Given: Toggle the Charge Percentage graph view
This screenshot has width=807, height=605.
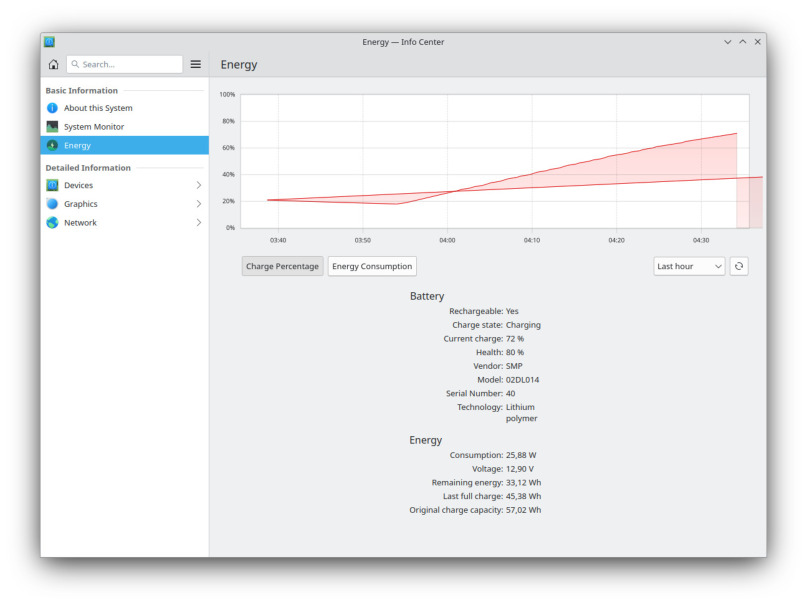Looking at the screenshot, I should click(282, 266).
